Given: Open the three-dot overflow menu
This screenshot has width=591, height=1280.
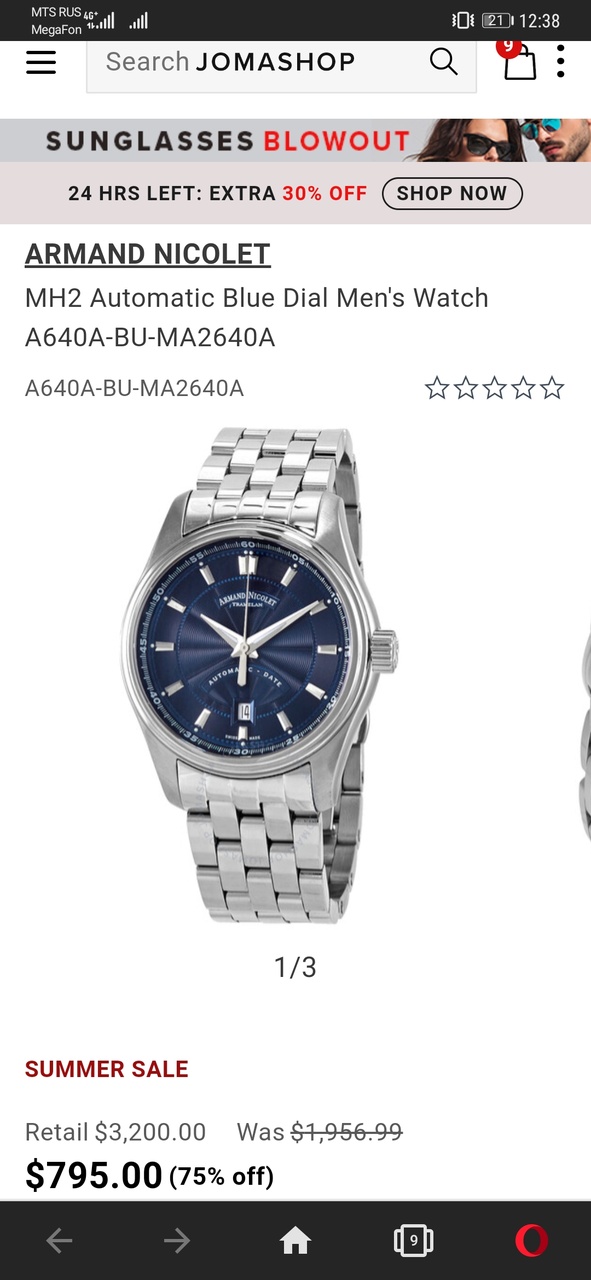Looking at the screenshot, I should 561,62.
